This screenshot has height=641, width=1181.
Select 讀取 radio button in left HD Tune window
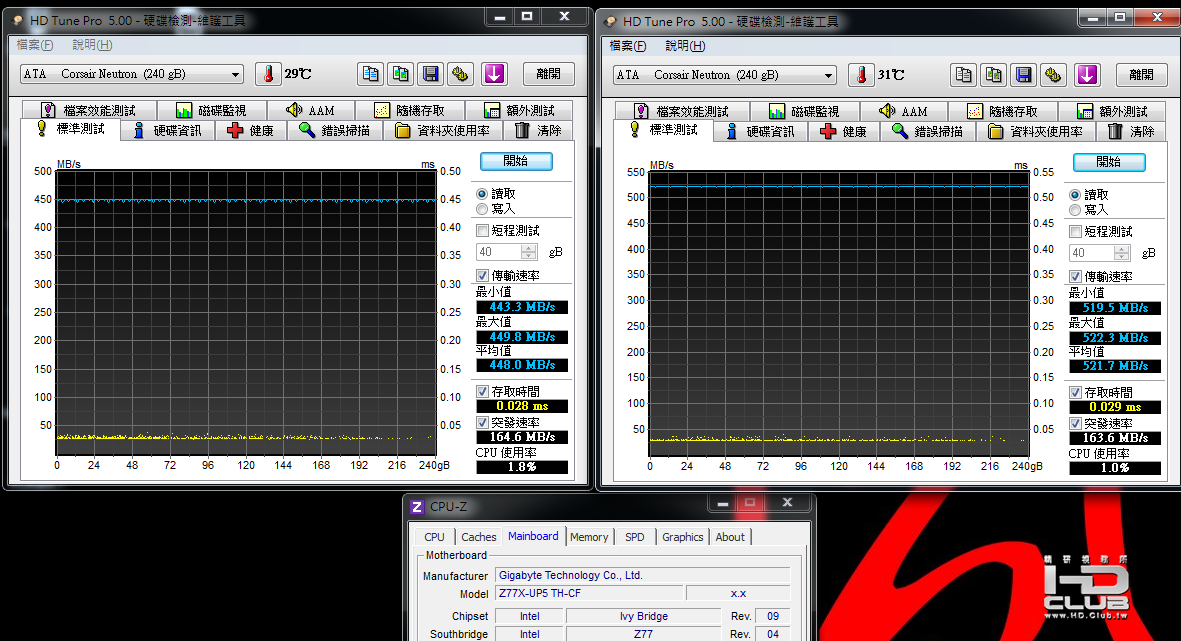point(482,194)
